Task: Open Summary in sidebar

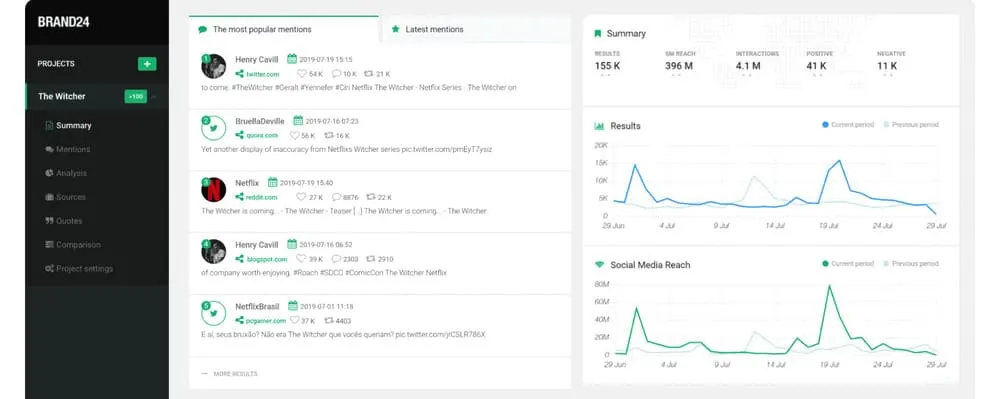Action: pyautogui.click(x=73, y=126)
